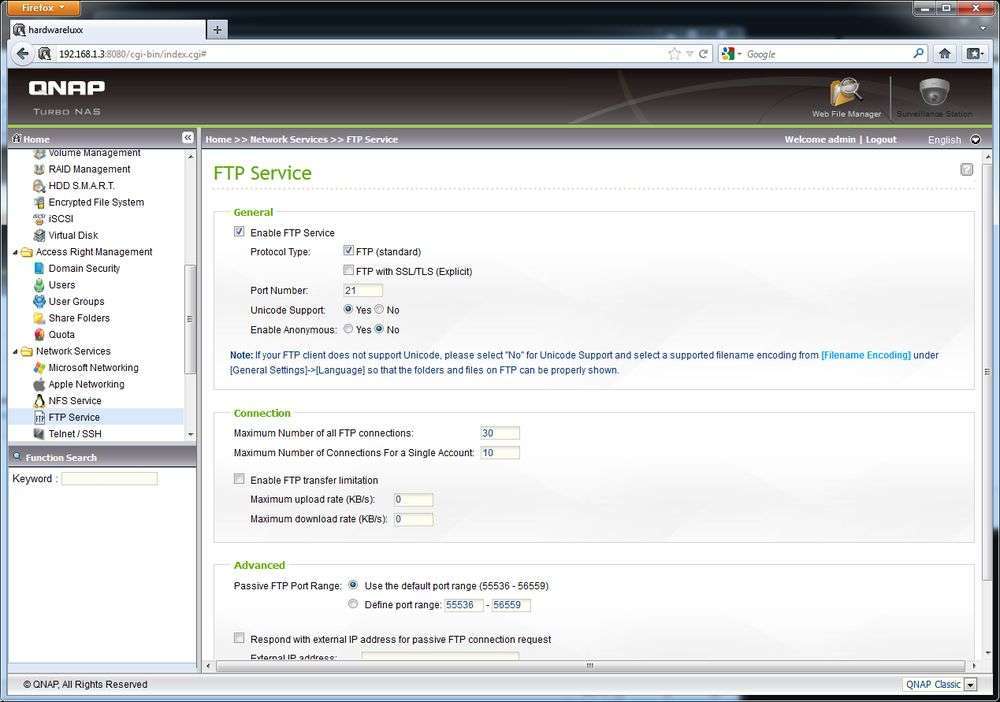
Task: Open a new browser tab
Action: (x=217, y=29)
